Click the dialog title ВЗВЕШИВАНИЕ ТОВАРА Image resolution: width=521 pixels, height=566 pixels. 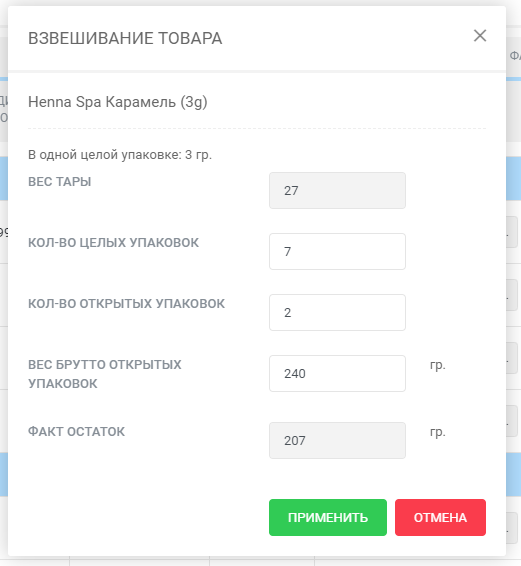point(125,38)
